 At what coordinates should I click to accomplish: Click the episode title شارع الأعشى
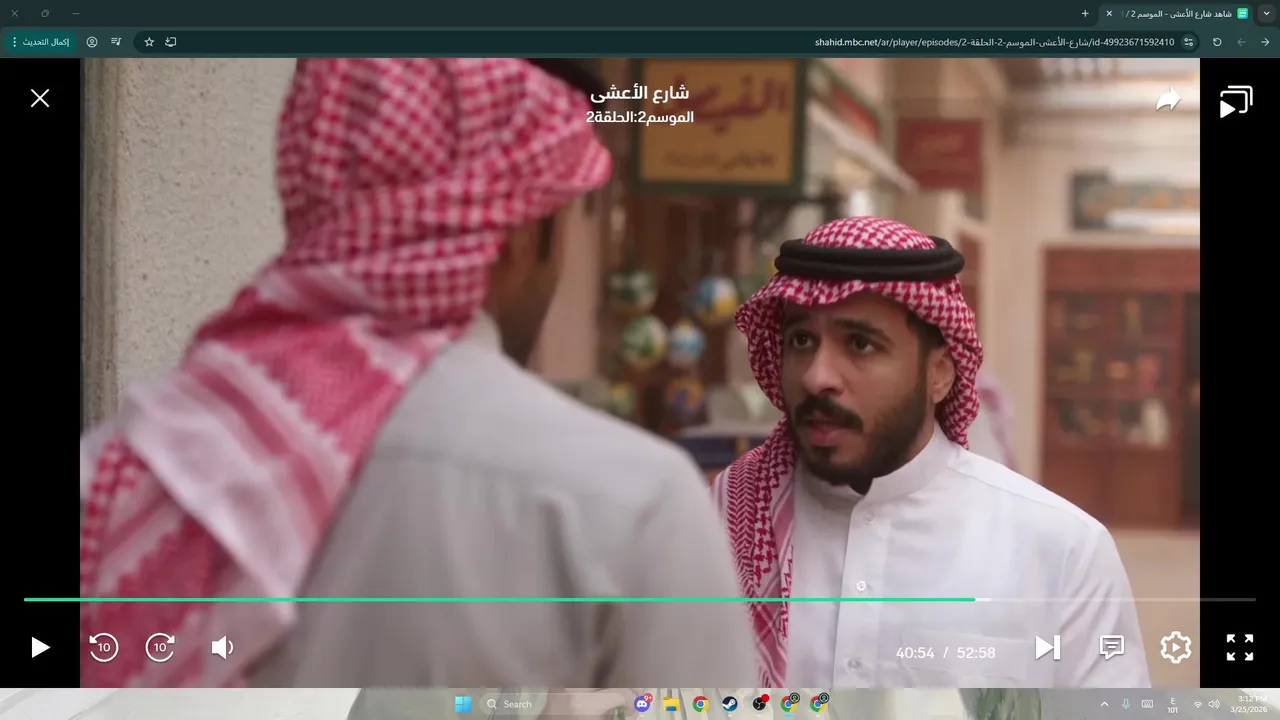click(640, 93)
